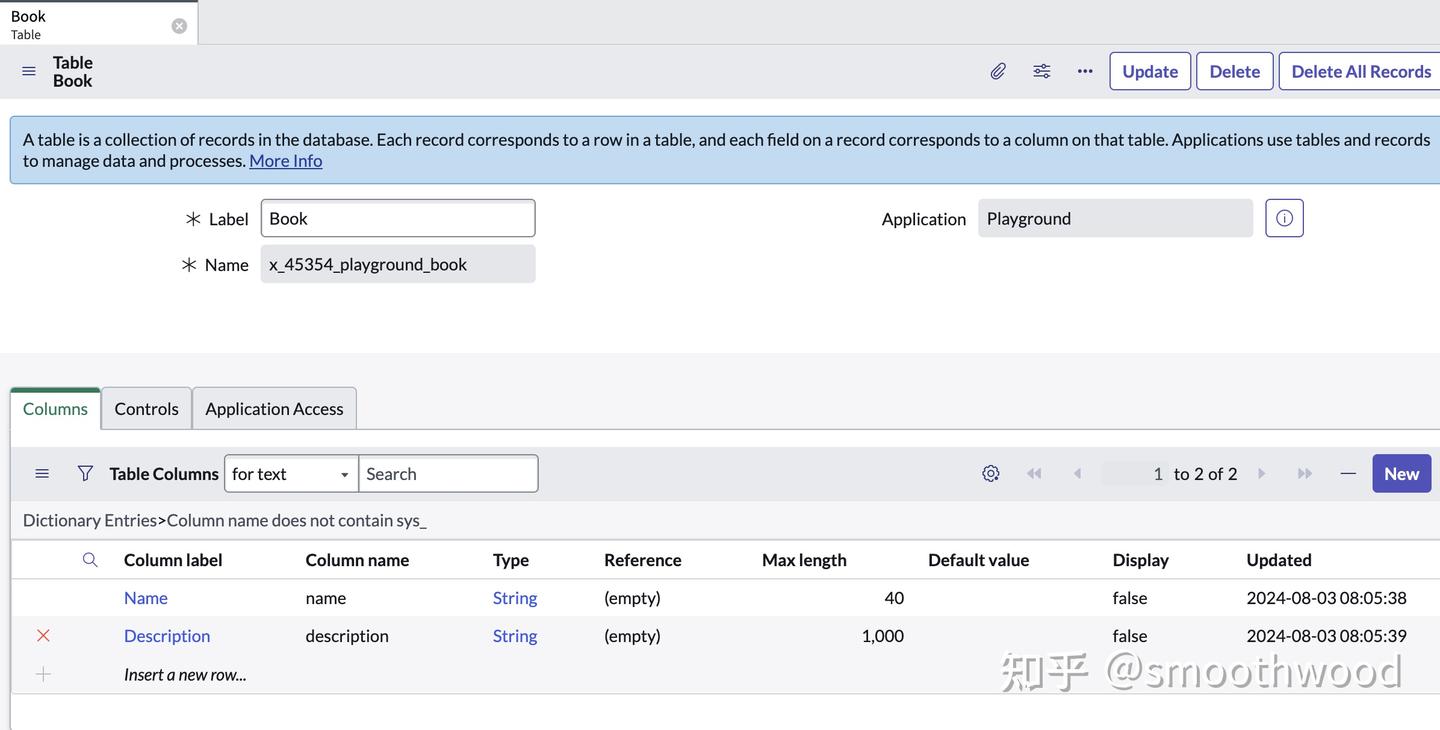
Task: Click the More Info link
Action: tap(285, 158)
